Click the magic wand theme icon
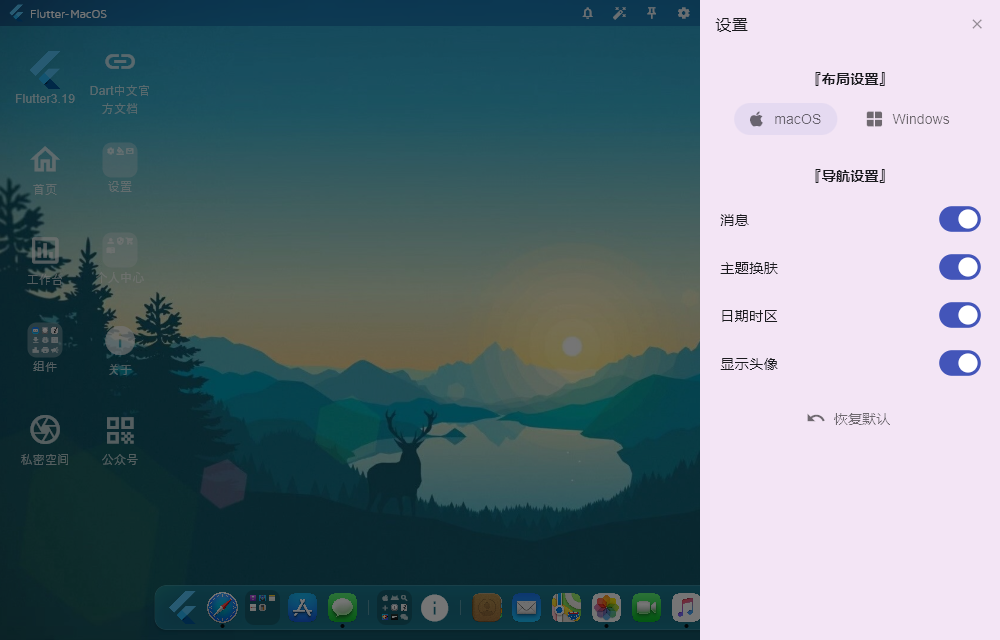 point(620,13)
